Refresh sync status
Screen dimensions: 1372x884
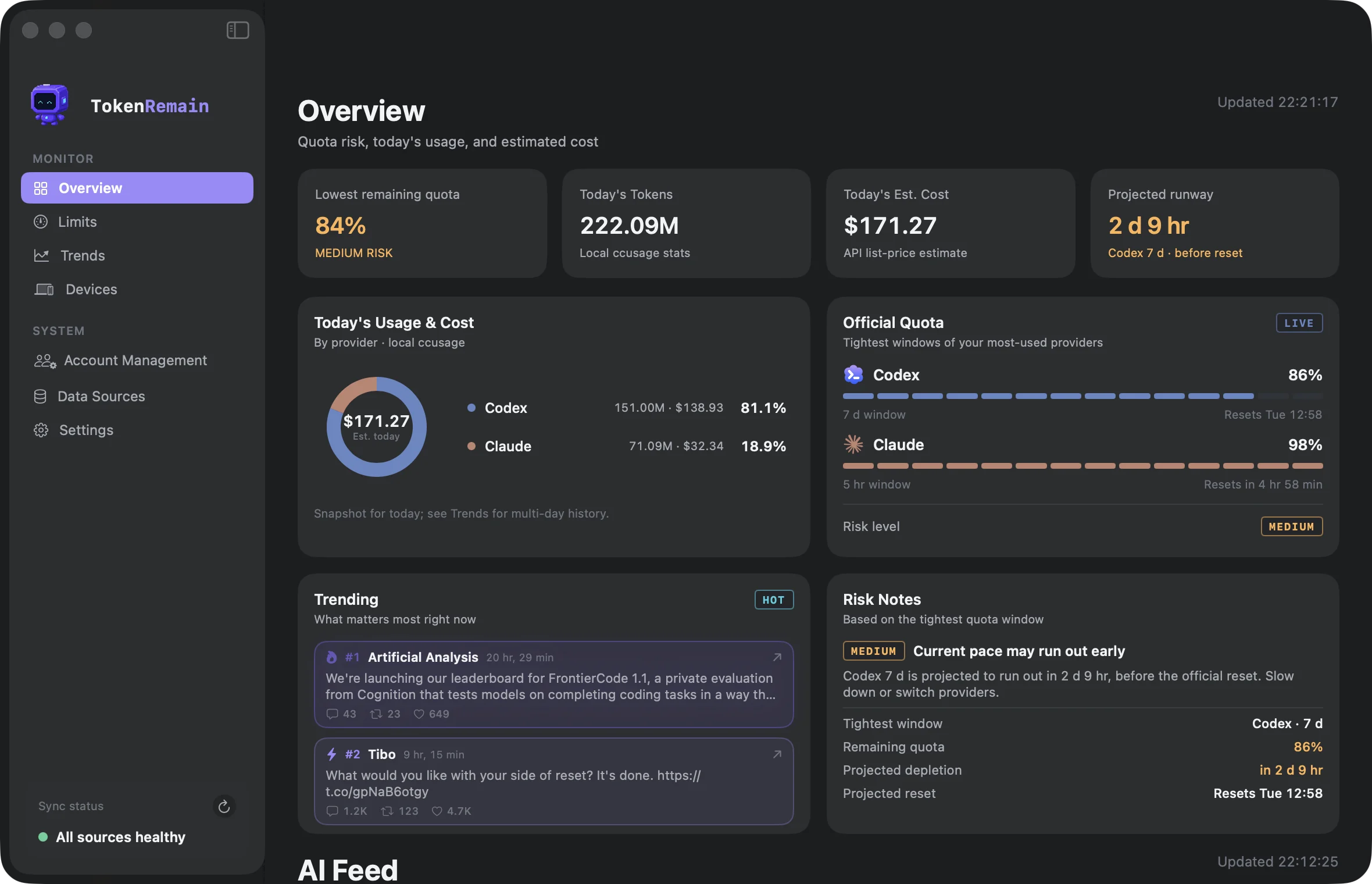point(224,807)
